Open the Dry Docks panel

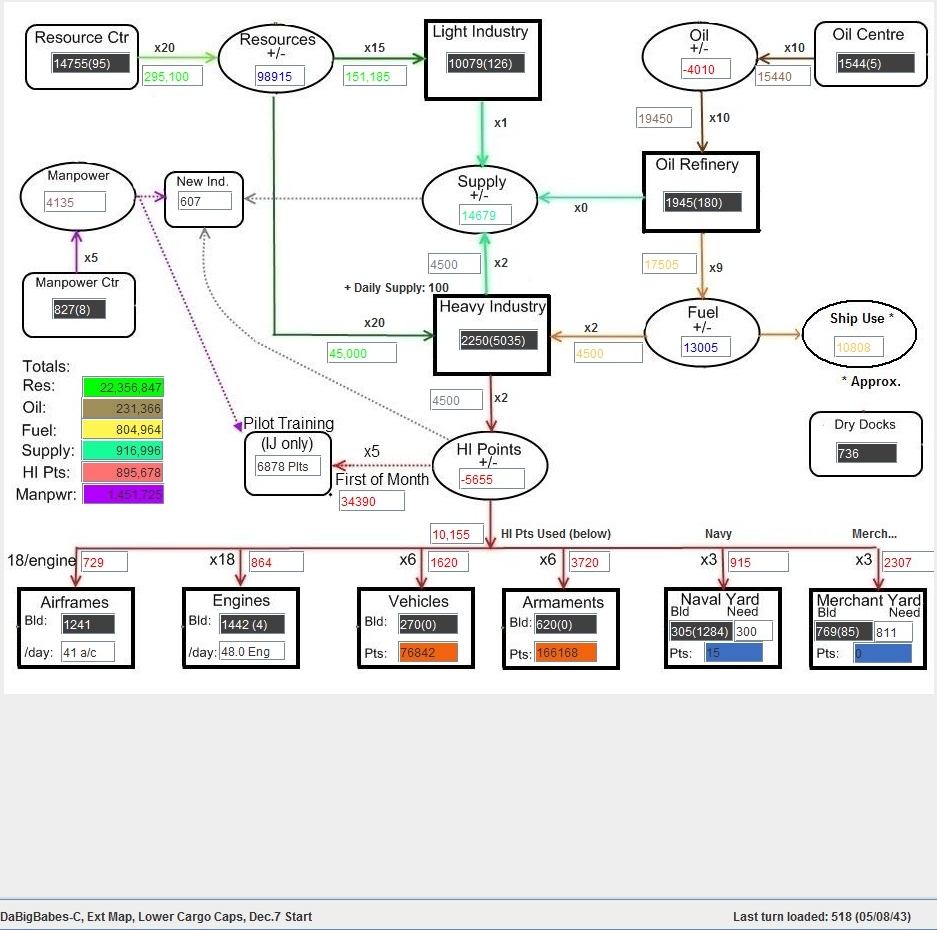pyautogui.click(x=864, y=443)
